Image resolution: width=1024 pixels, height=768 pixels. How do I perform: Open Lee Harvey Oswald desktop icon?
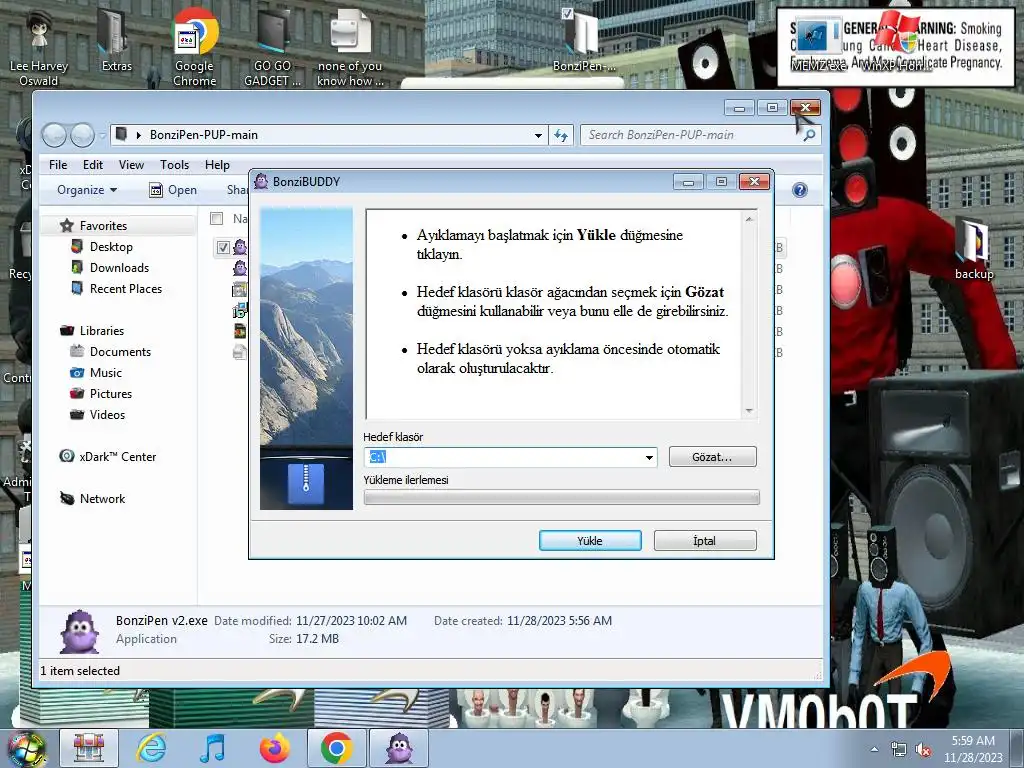tap(39, 49)
